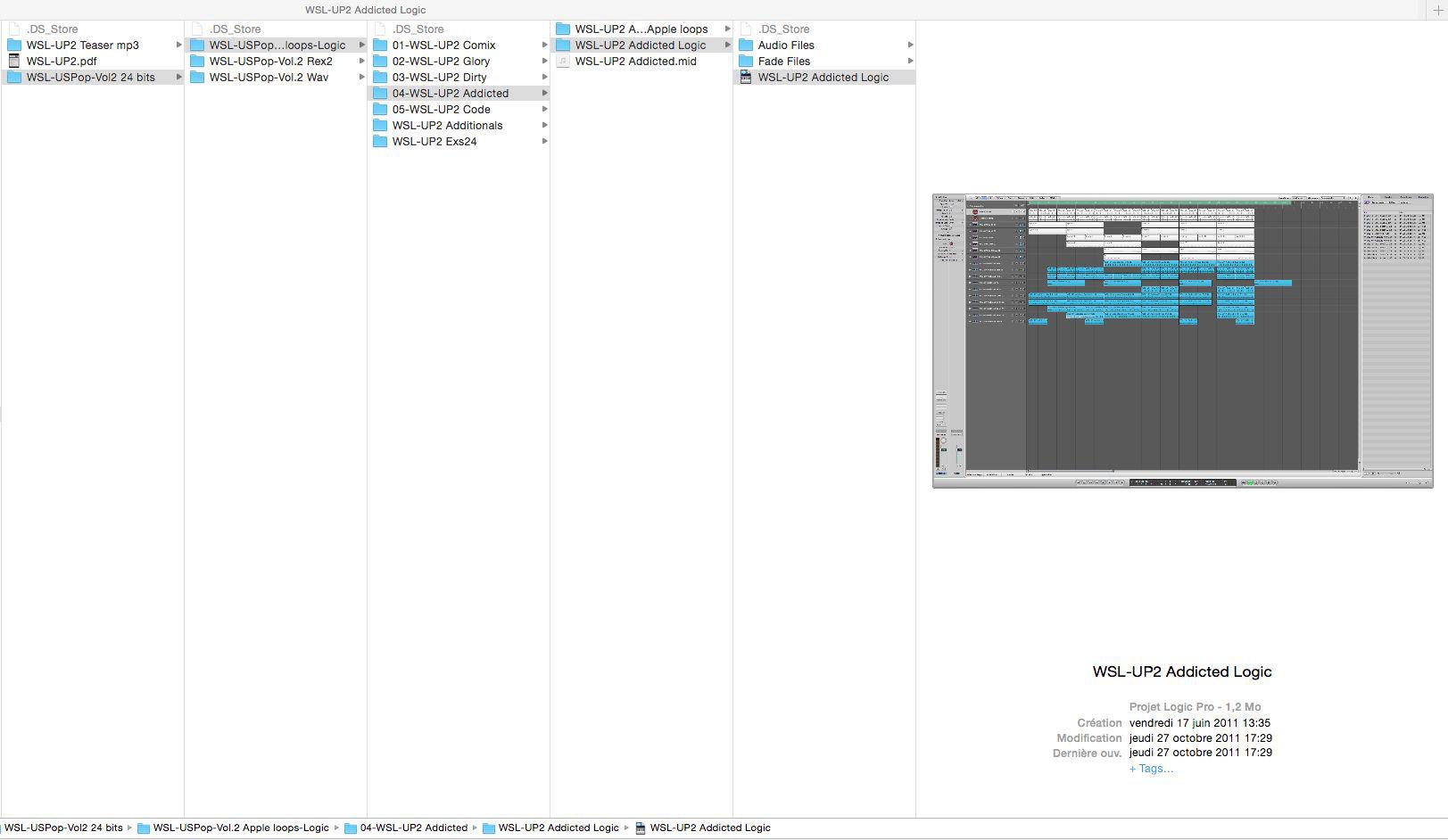
Task: Click the 05-WSL-UP2 Code folder icon
Action: (x=380, y=109)
